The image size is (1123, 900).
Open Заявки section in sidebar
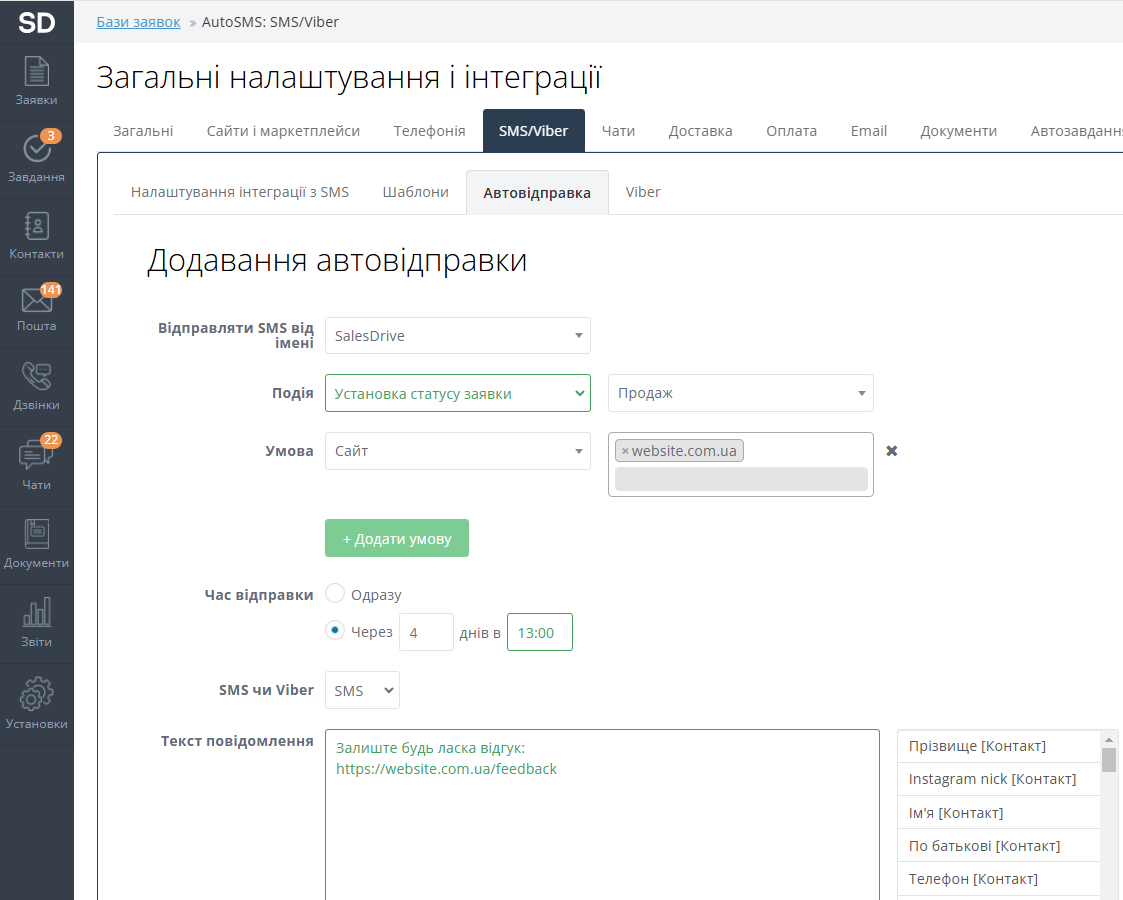tap(36, 81)
